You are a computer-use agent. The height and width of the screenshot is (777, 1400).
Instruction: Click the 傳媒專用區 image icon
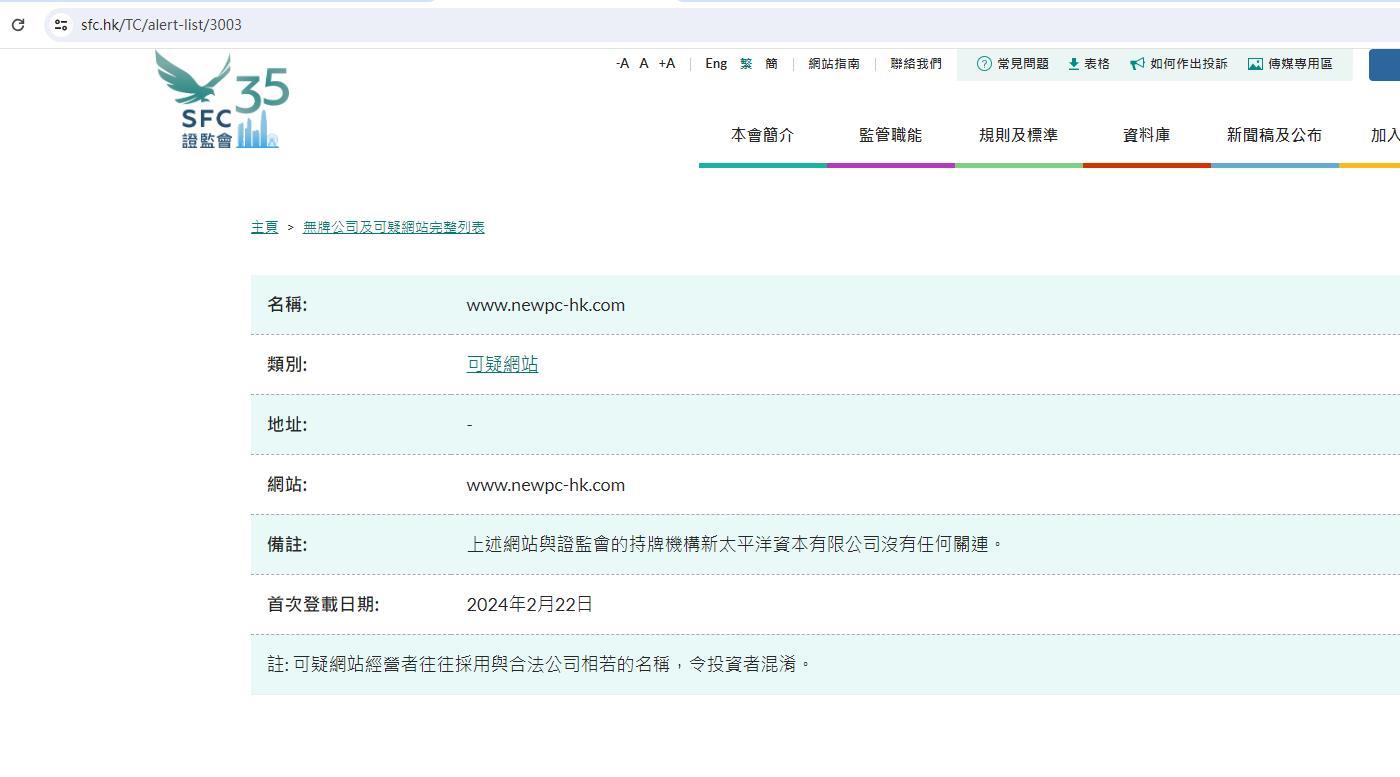click(1255, 64)
